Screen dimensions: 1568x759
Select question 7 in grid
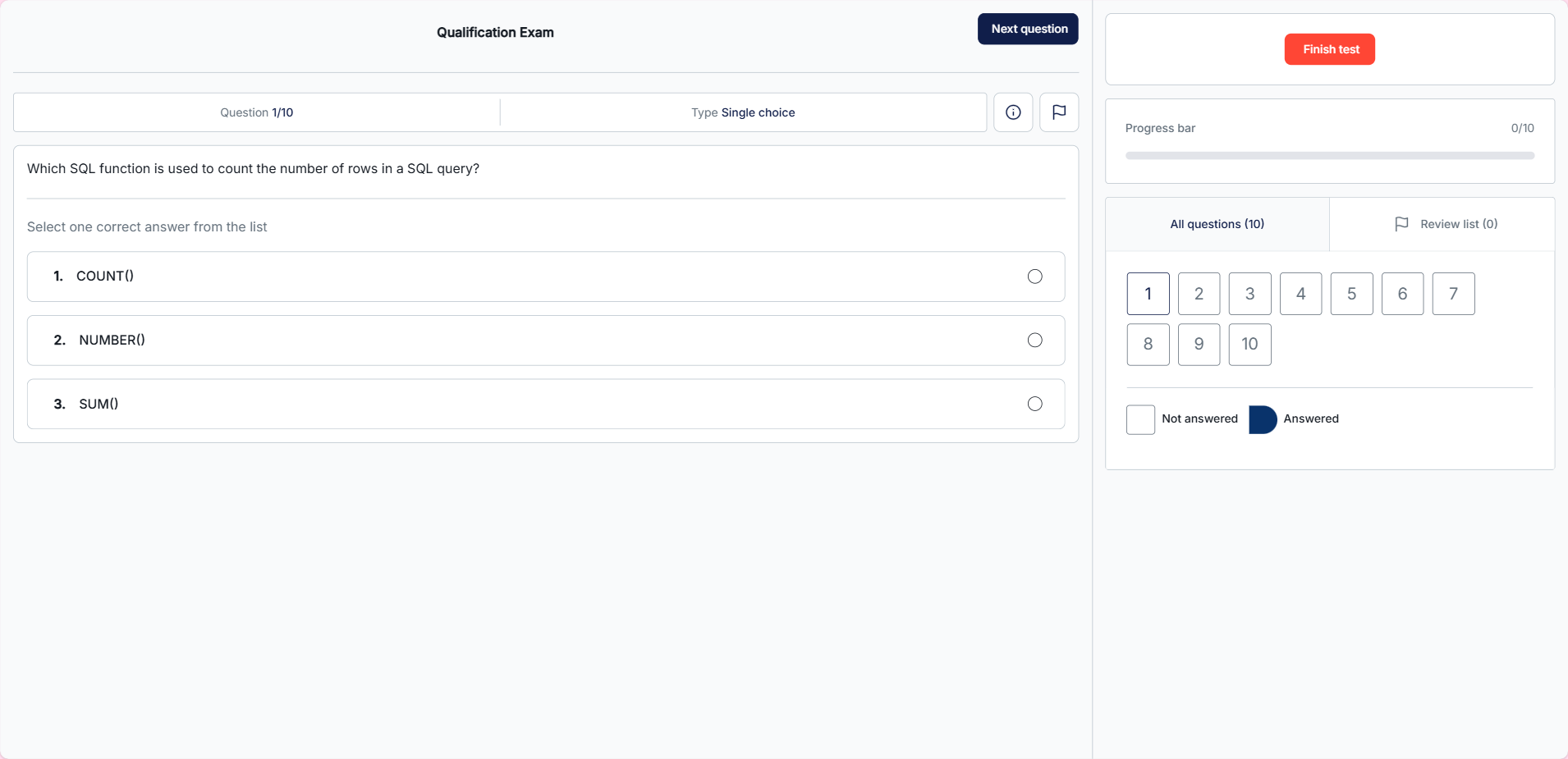[1453, 294]
